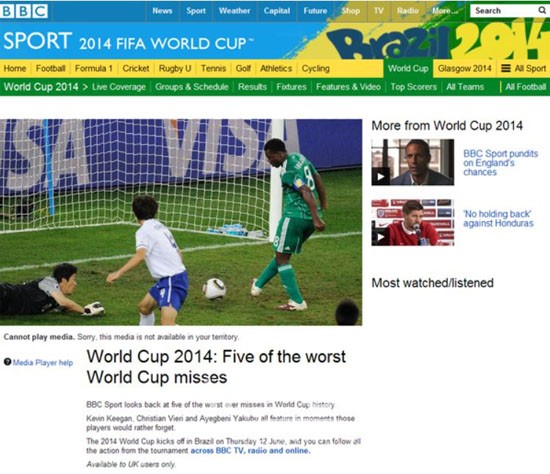The width and height of the screenshot is (550, 474).
Task: Expand the More... menu in top bar
Action: 445,11
